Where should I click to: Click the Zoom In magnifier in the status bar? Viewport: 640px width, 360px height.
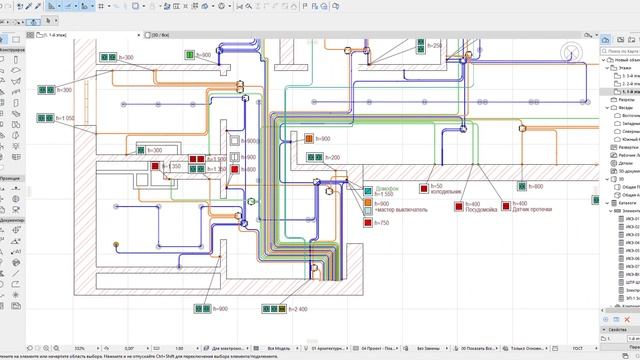(46, 348)
